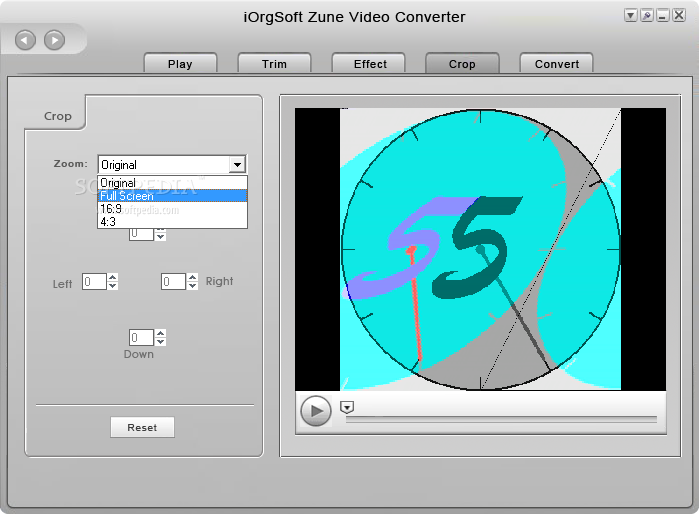Click the Reset button

point(142,427)
